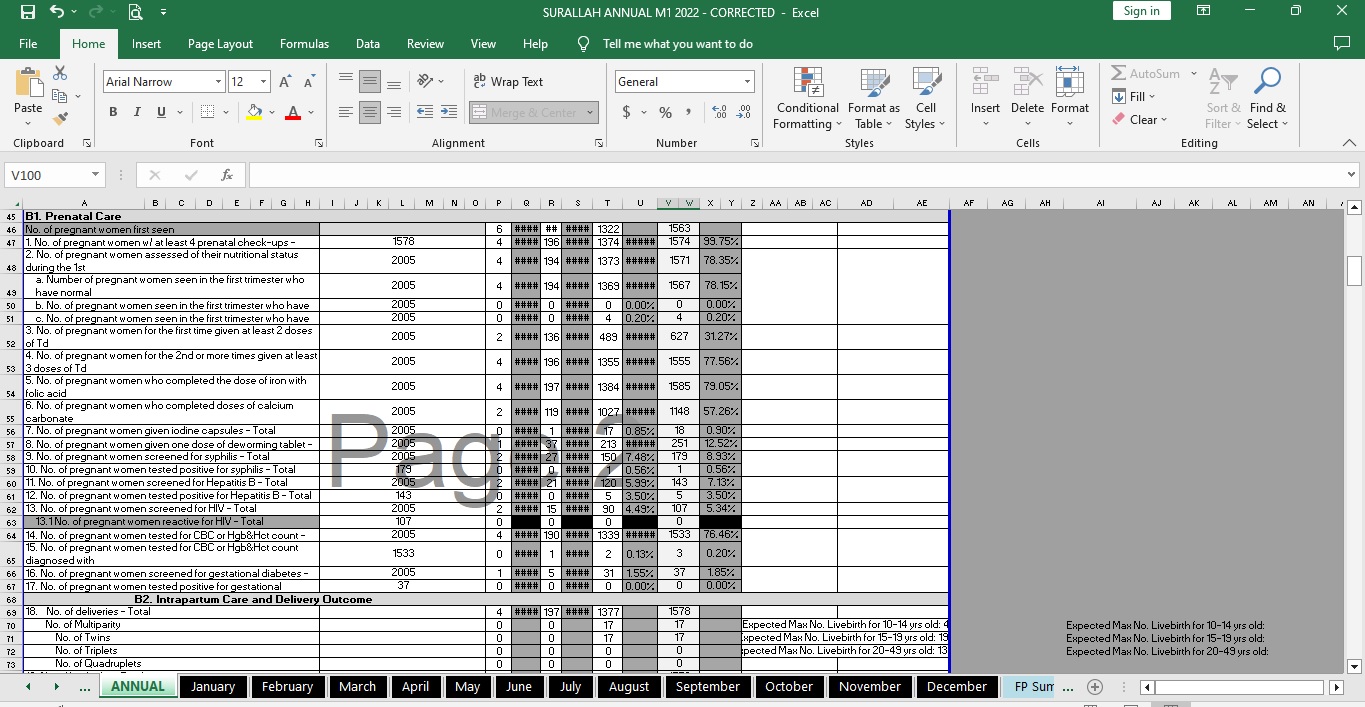The height and width of the screenshot is (707, 1365).
Task: Click the Paste clipboard icon
Action: coord(28,82)
